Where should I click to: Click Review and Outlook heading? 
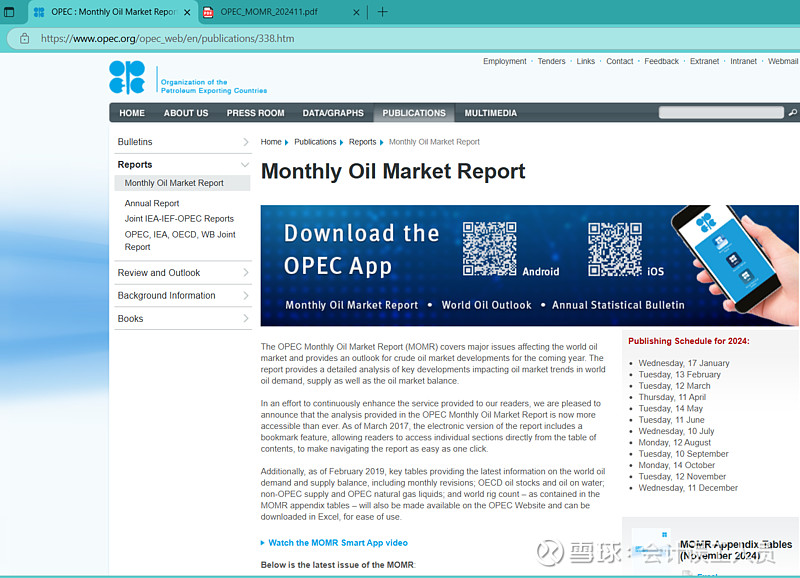159,272
